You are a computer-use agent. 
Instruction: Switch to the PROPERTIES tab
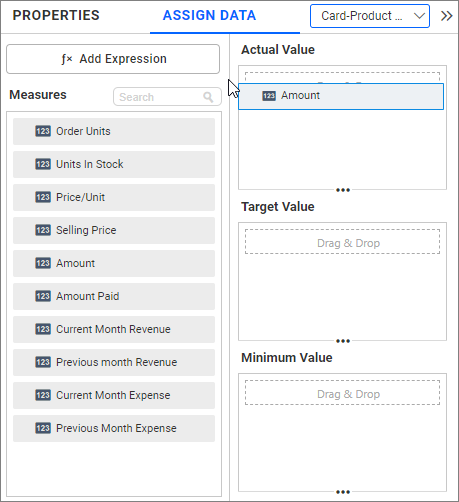56,15
